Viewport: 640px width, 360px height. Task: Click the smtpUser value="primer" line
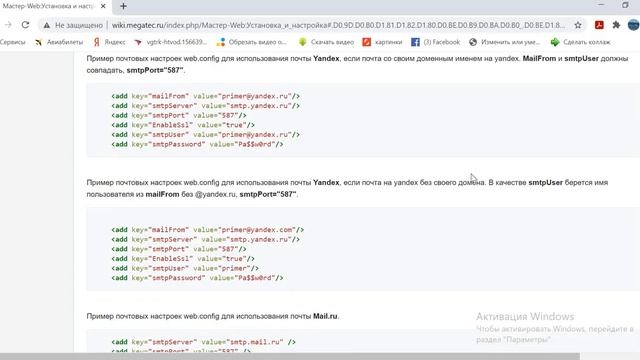pos(185,268)
